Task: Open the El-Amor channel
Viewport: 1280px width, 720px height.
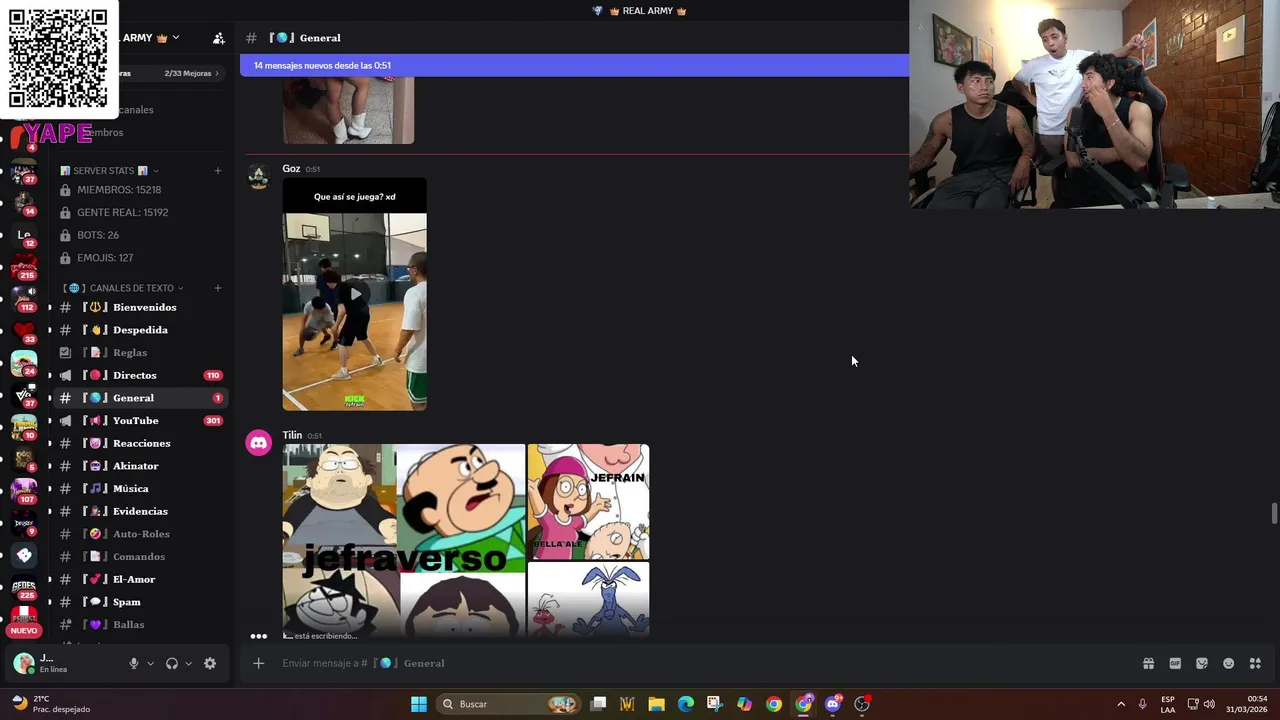Action: pos(140,579)
